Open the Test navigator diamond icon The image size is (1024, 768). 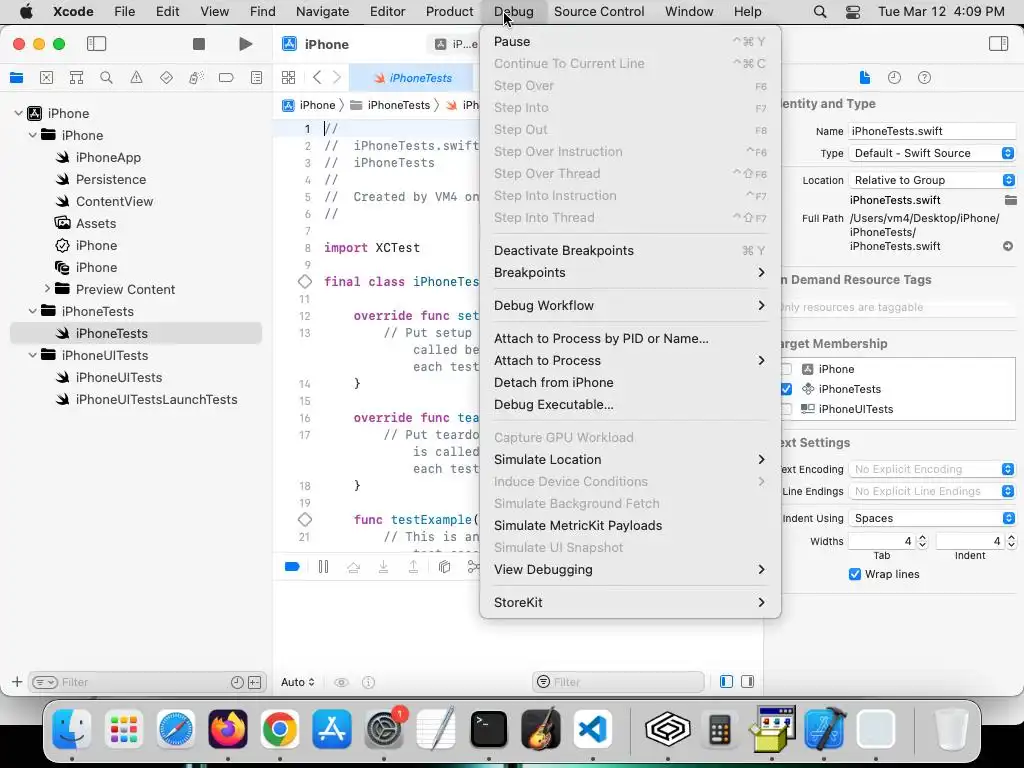(167, 78)
